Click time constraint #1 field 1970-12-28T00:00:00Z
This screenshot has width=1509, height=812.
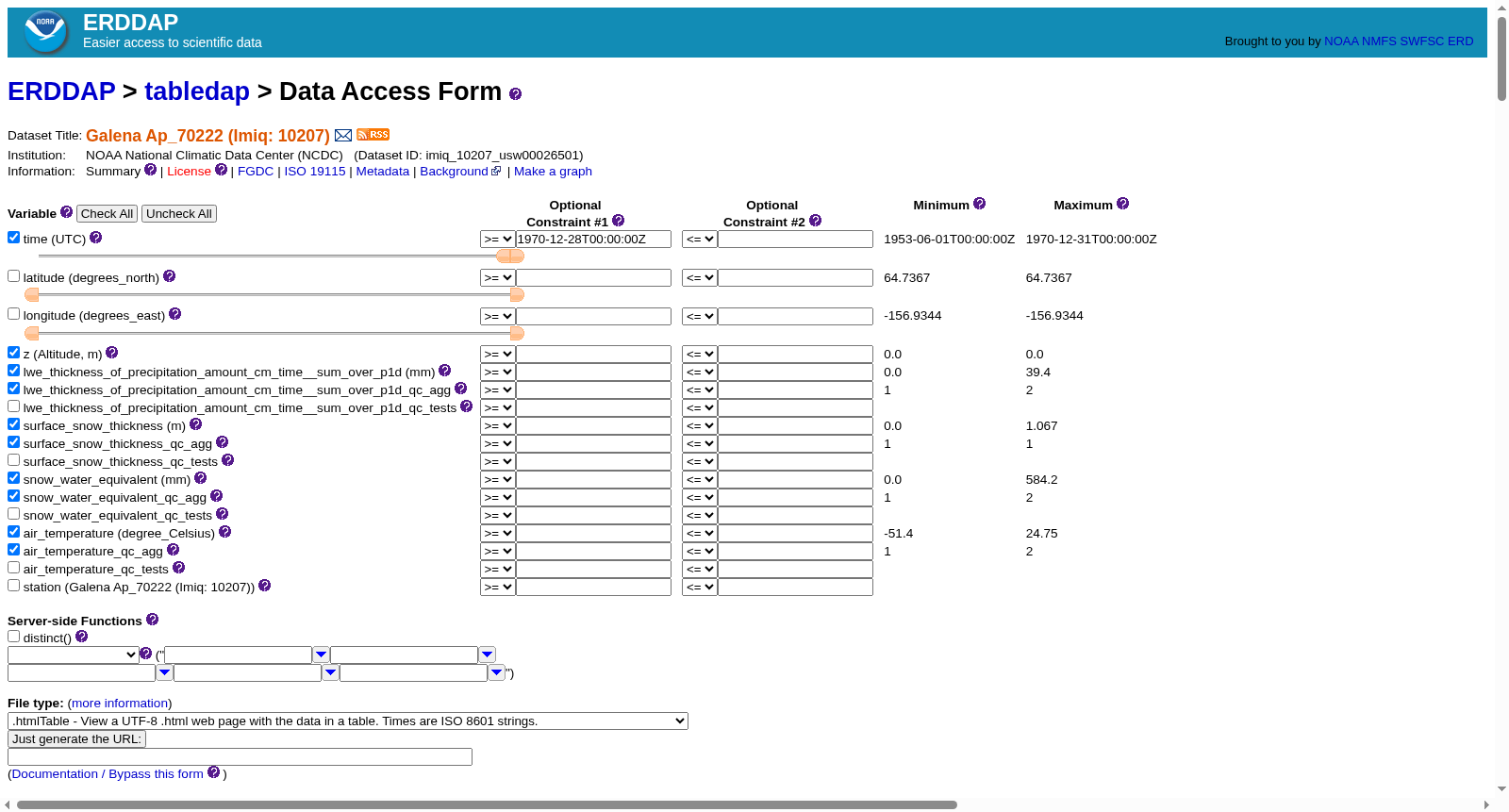pyautogui.click(x=593, y=240)
